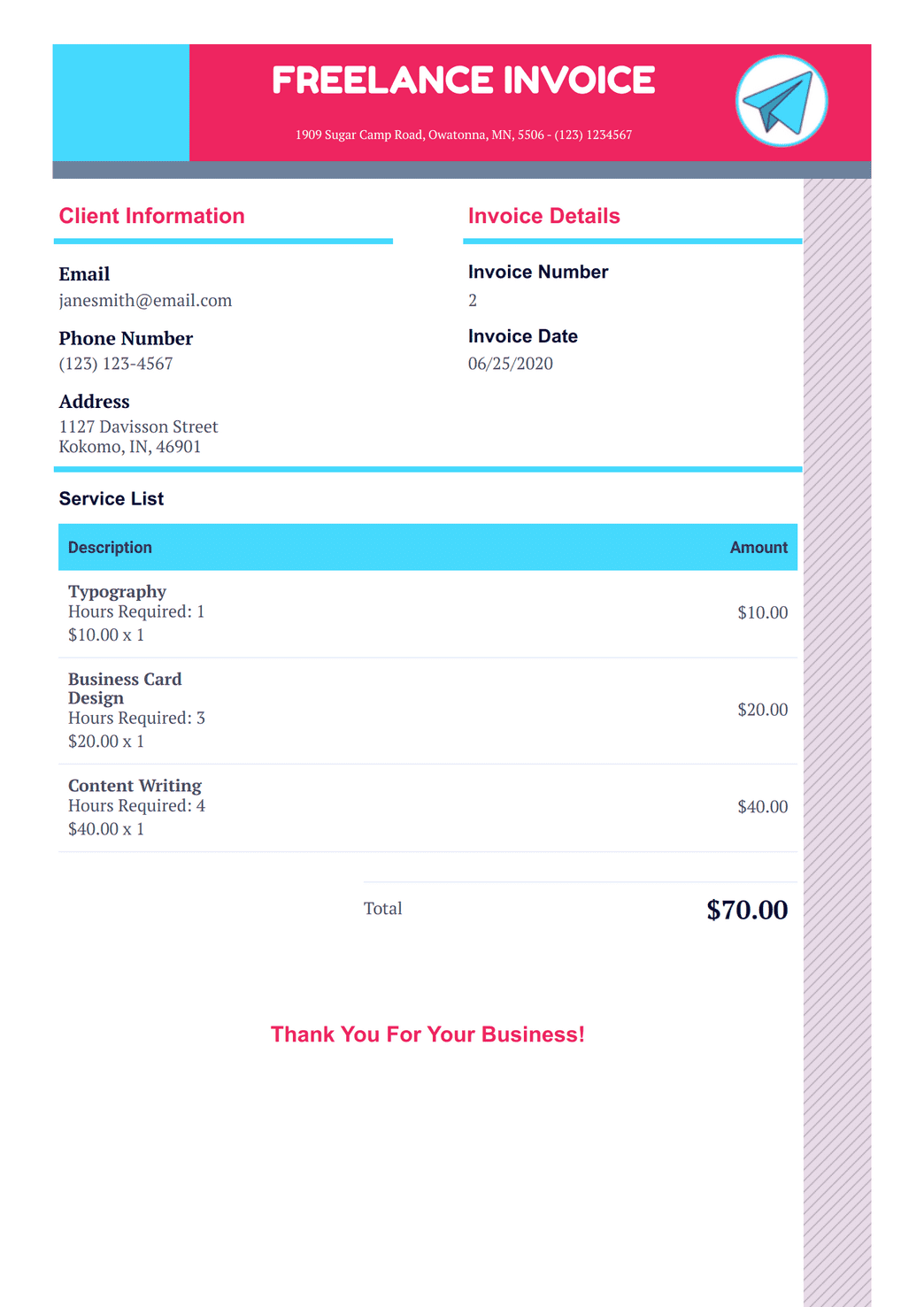Select the Content Writing service row

[x=427, y=808]
